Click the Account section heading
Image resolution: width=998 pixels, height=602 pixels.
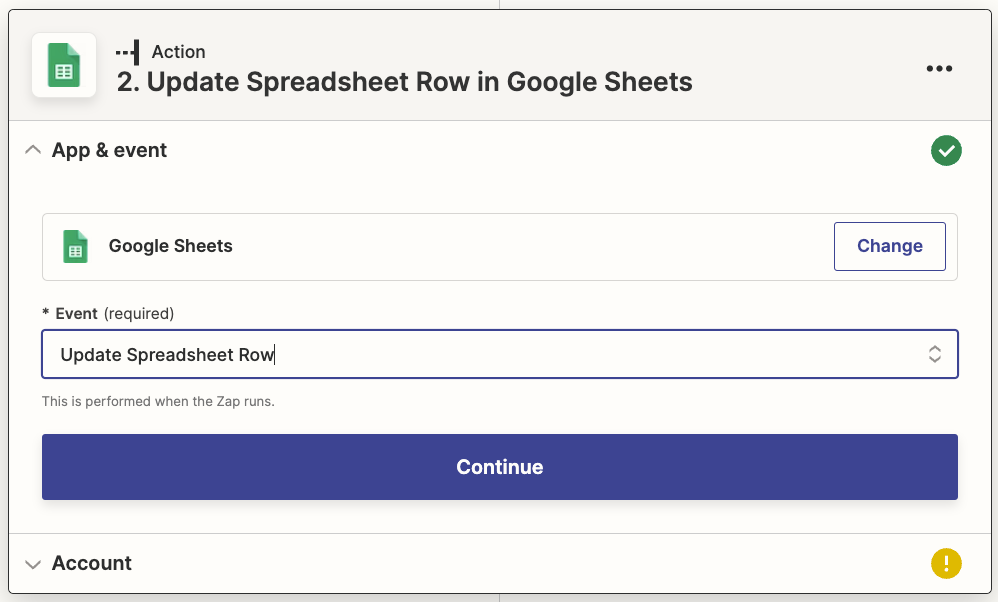(92, 563)
